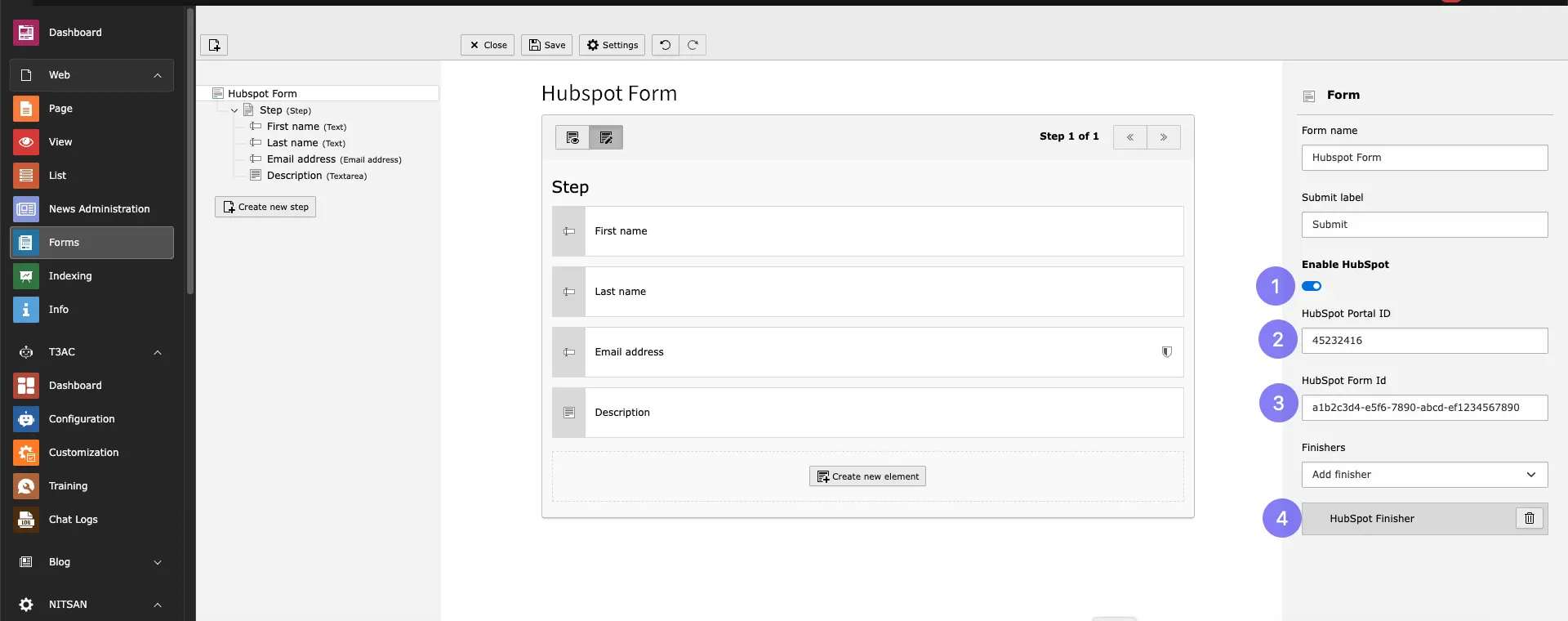Open the Training module icon
Screen dimensions: 1568x621
coord(26,486)
